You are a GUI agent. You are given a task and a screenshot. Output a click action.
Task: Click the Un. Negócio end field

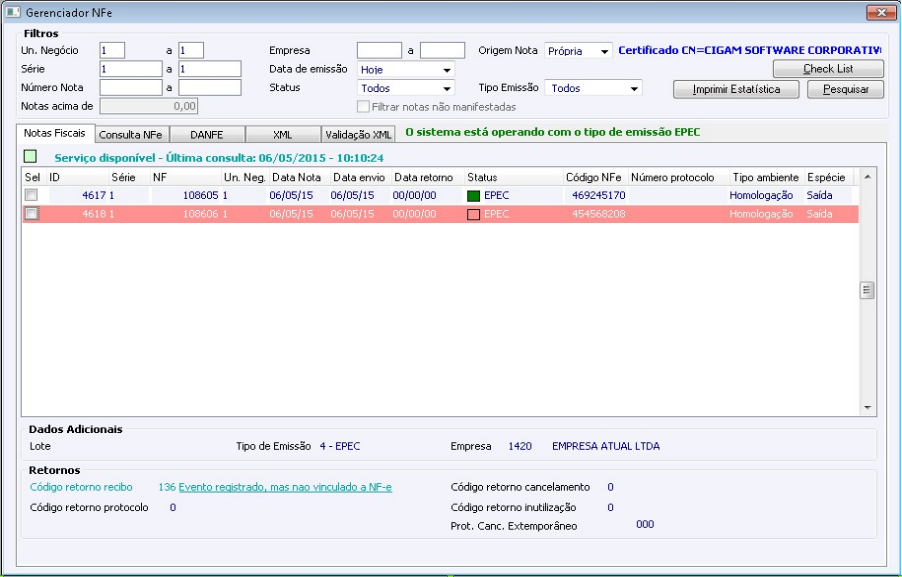191,51
